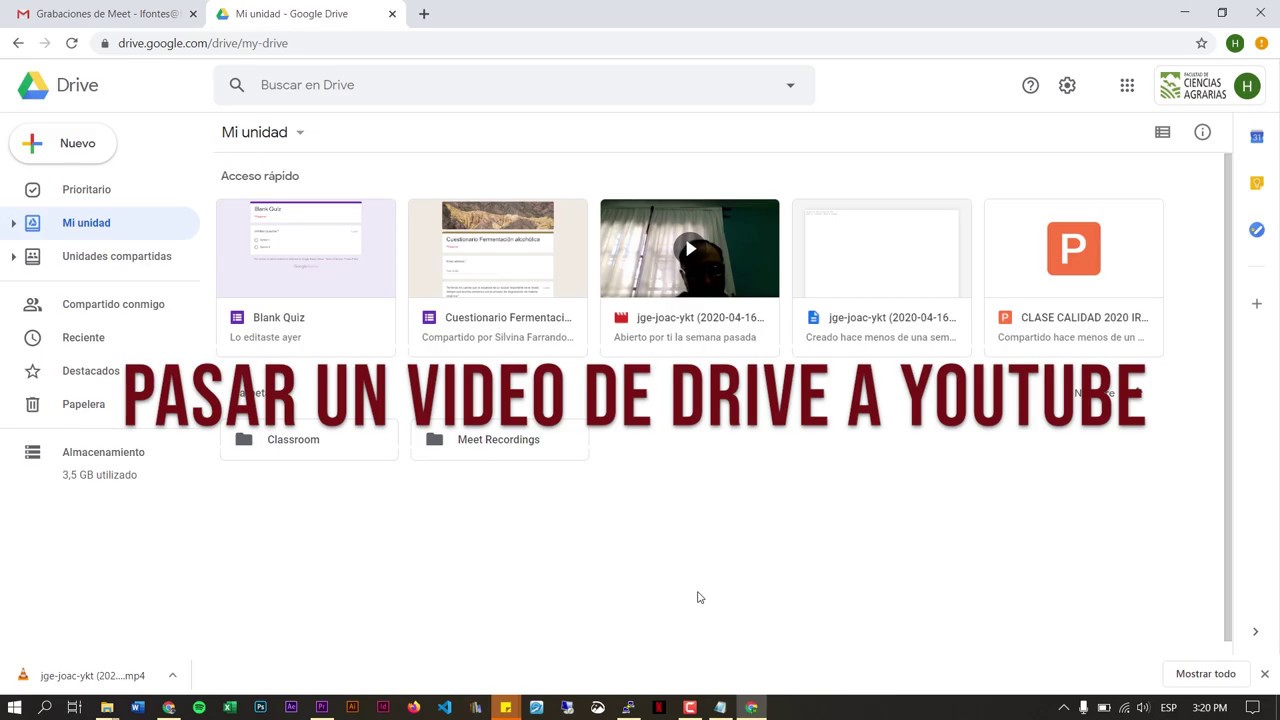The image size is (1280, 720).
Task: Open Google Tasks side panel
Action: click(1257, 230)
